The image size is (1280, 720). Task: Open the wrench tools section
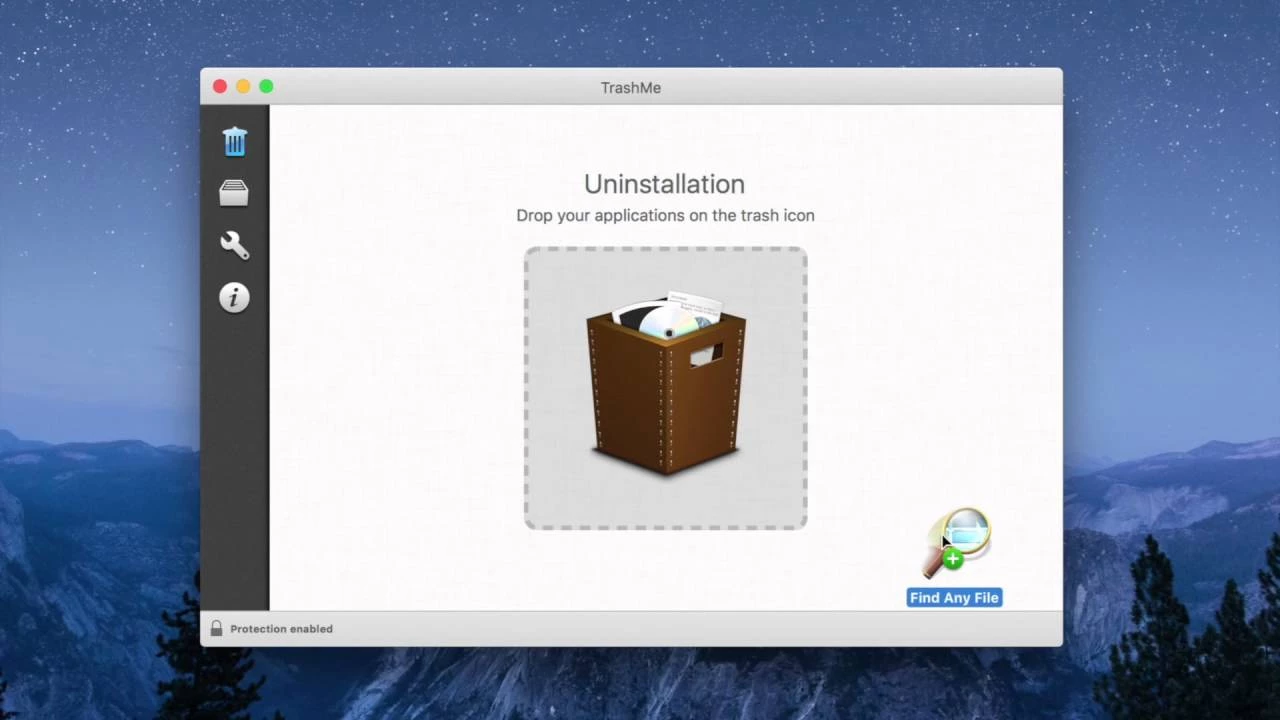(x=234, y=245)
